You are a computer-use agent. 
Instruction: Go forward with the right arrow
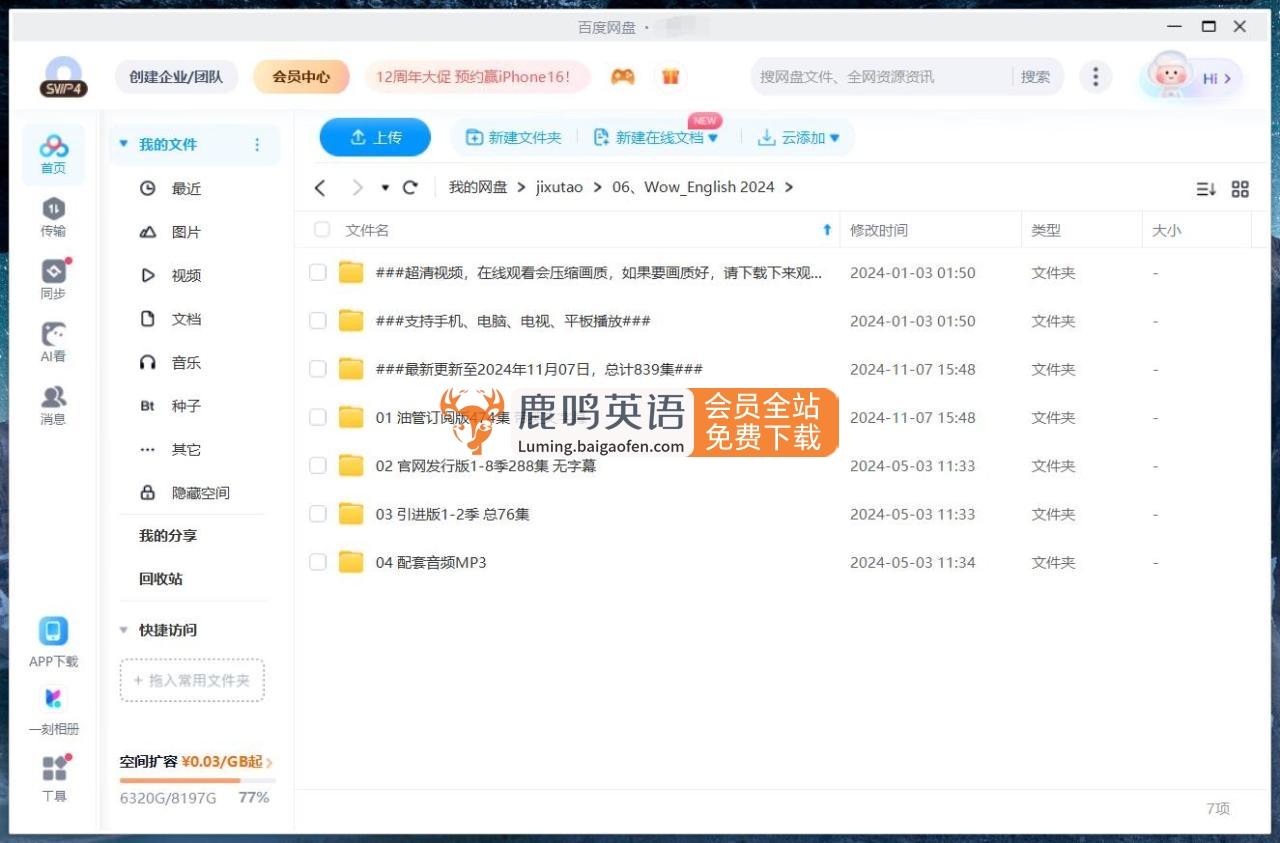pyautogui.click(x=357, y=187)
